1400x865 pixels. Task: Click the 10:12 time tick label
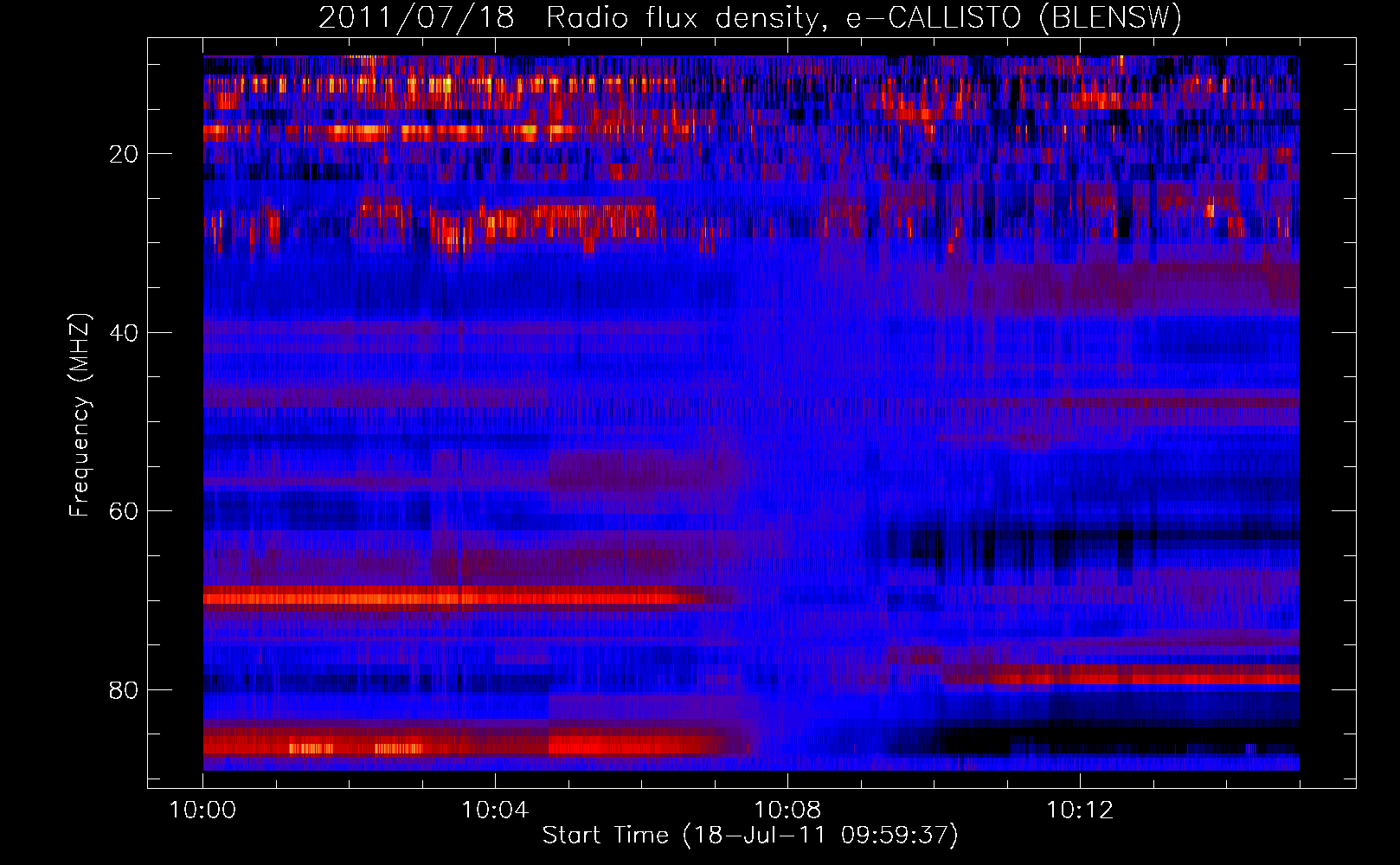(1080, 810)
